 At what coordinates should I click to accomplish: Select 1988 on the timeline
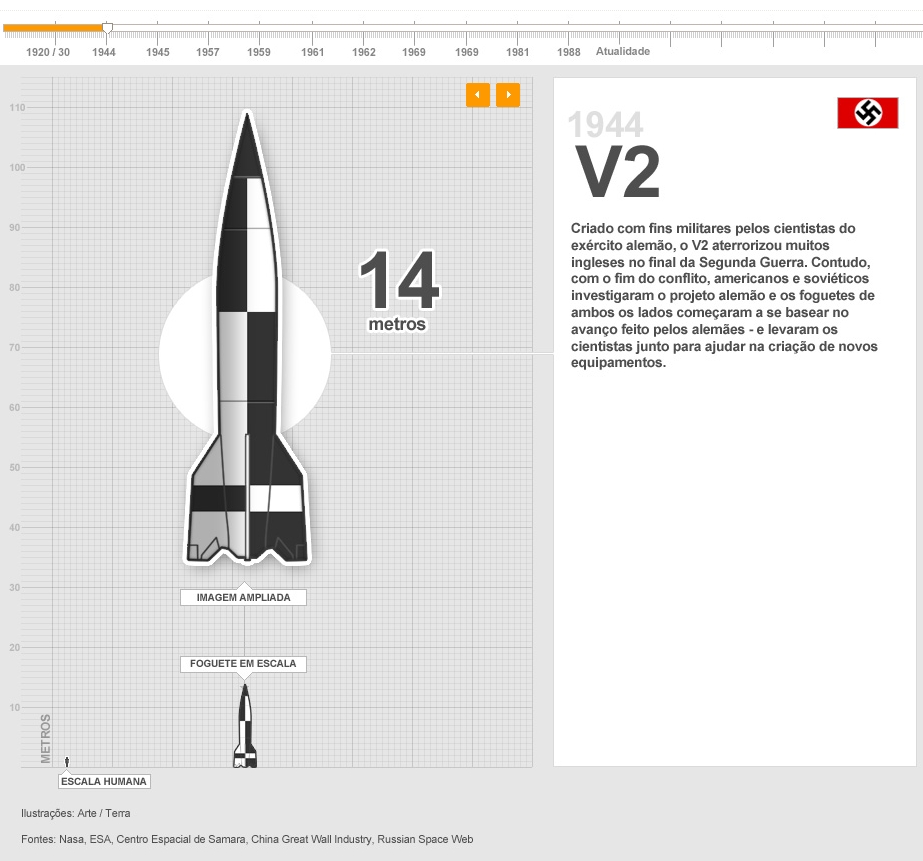point(569,52)
